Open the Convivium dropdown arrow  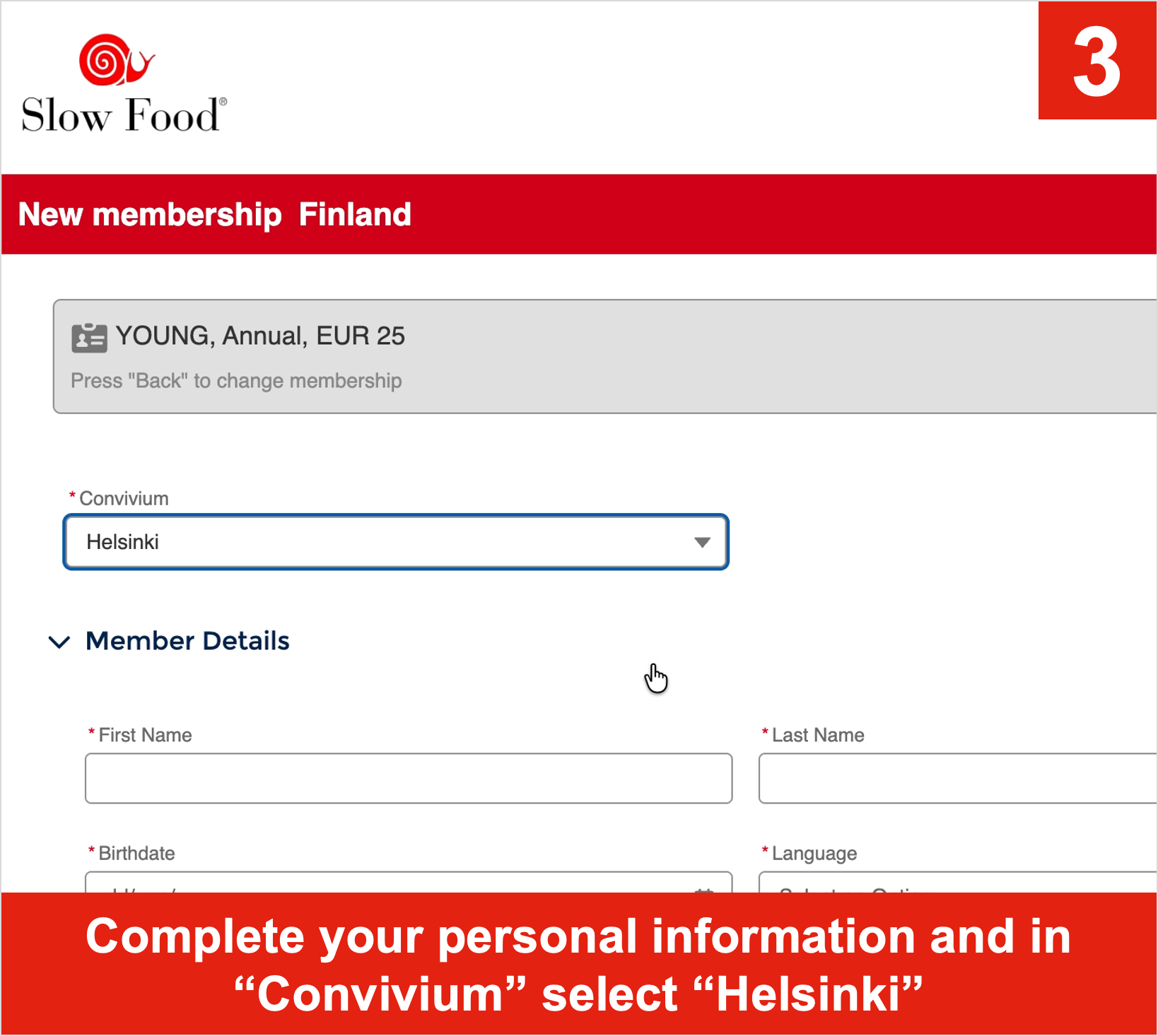coord(701,542)
